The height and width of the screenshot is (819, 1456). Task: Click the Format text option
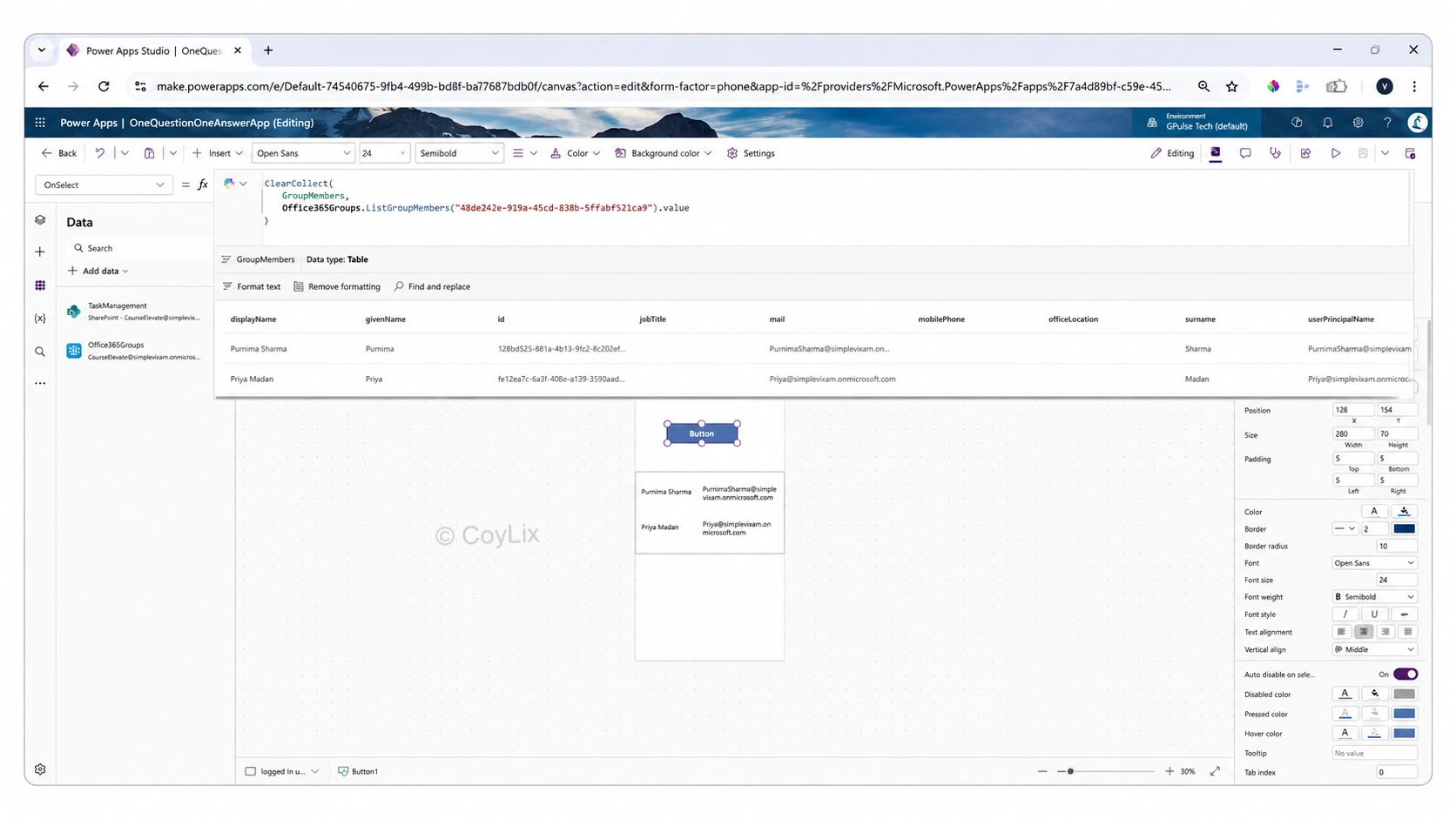252,286
